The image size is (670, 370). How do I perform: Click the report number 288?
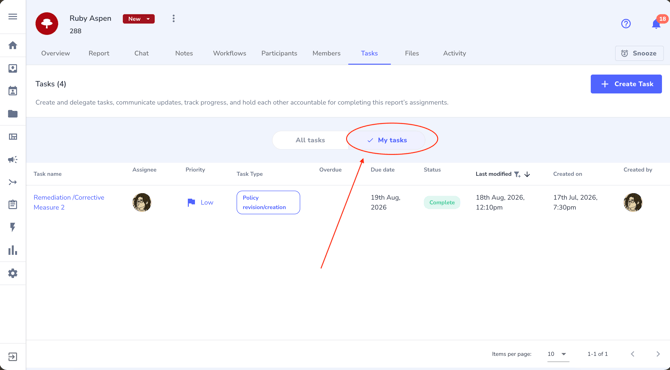(x=76, y=31)
